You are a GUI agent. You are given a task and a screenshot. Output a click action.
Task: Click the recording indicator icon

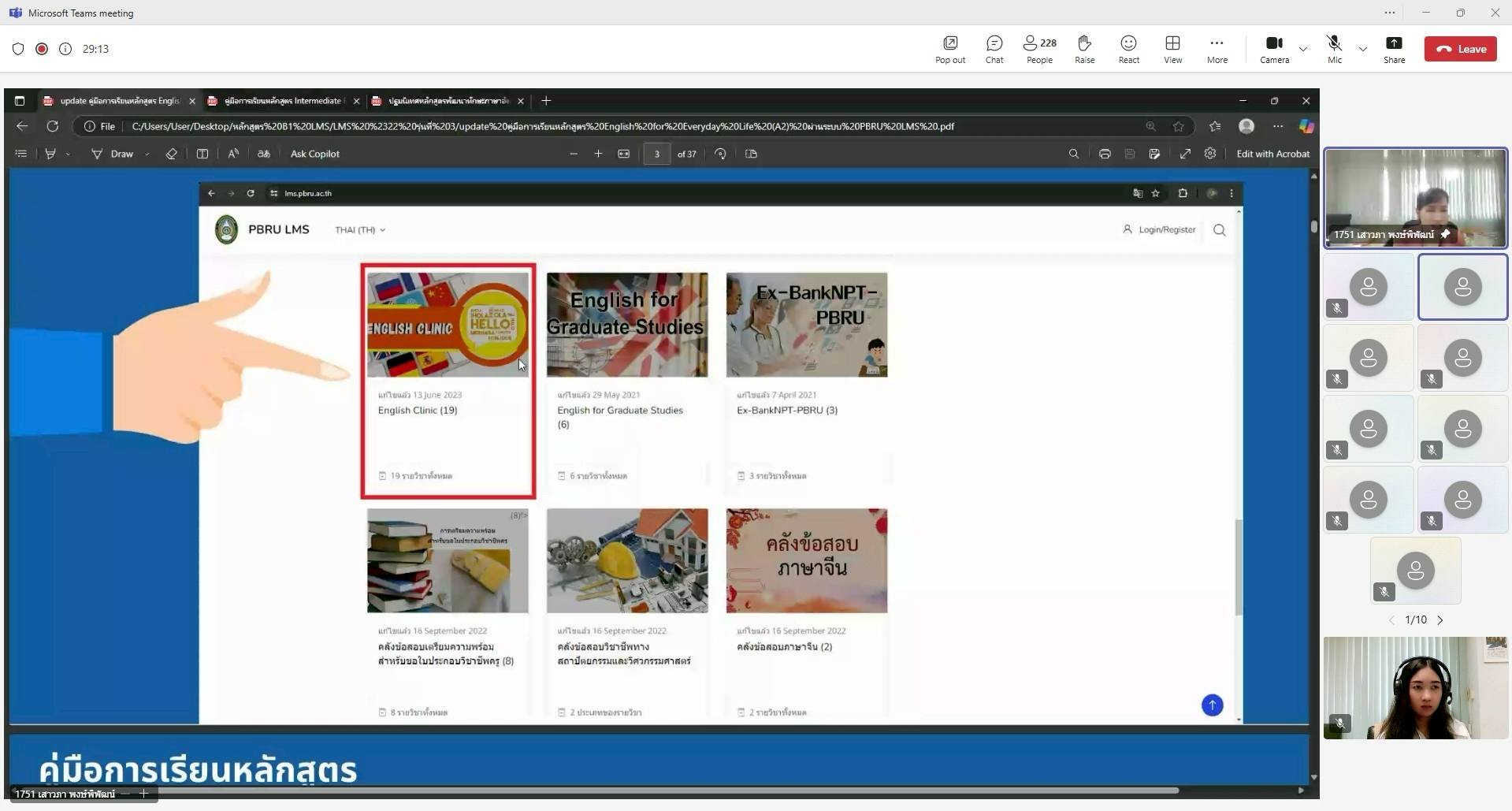click(x=42, y=49)
